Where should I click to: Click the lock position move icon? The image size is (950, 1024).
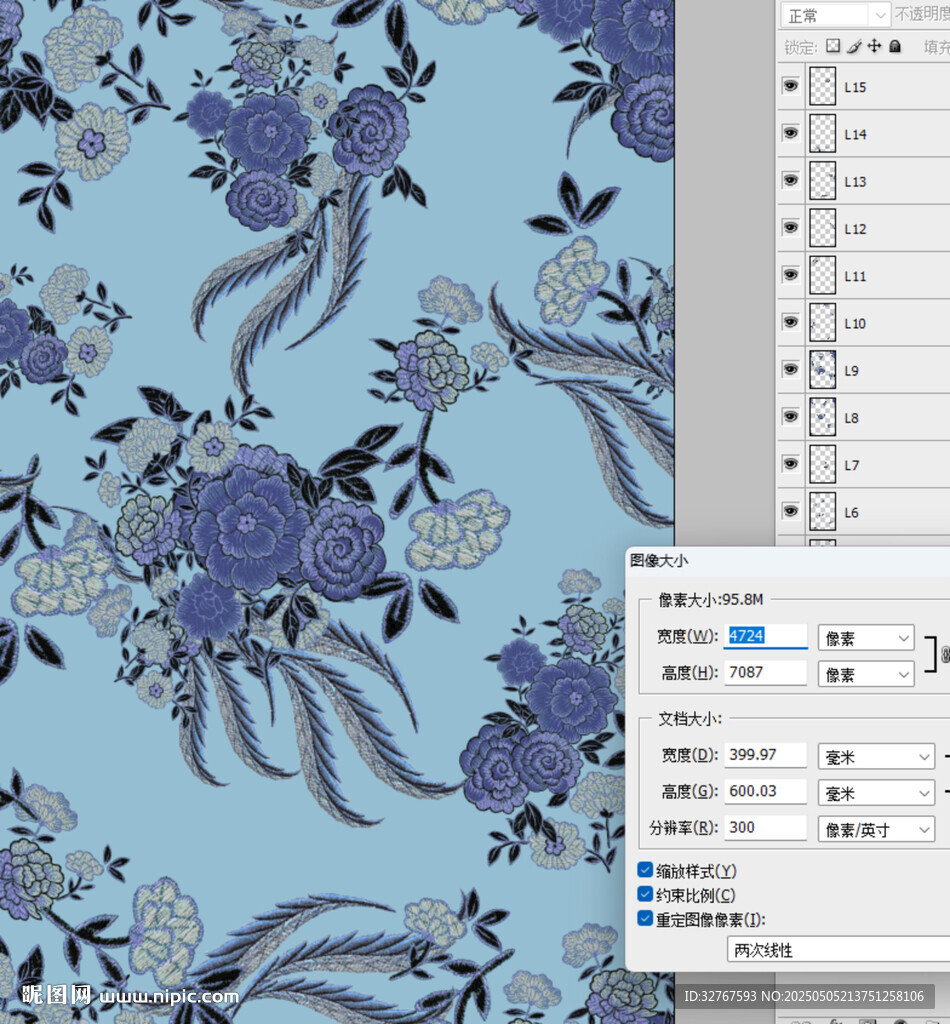pyautogui.click(x=874, y=46)
